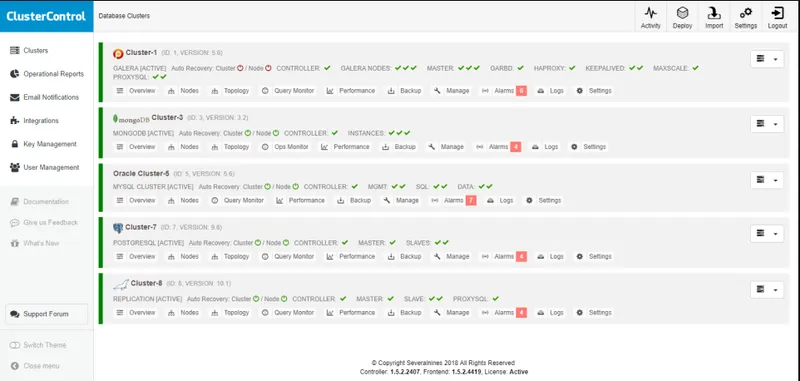Open Performance of Cluster-1
The width and height of the screenshot is (800, 381).
351,91
